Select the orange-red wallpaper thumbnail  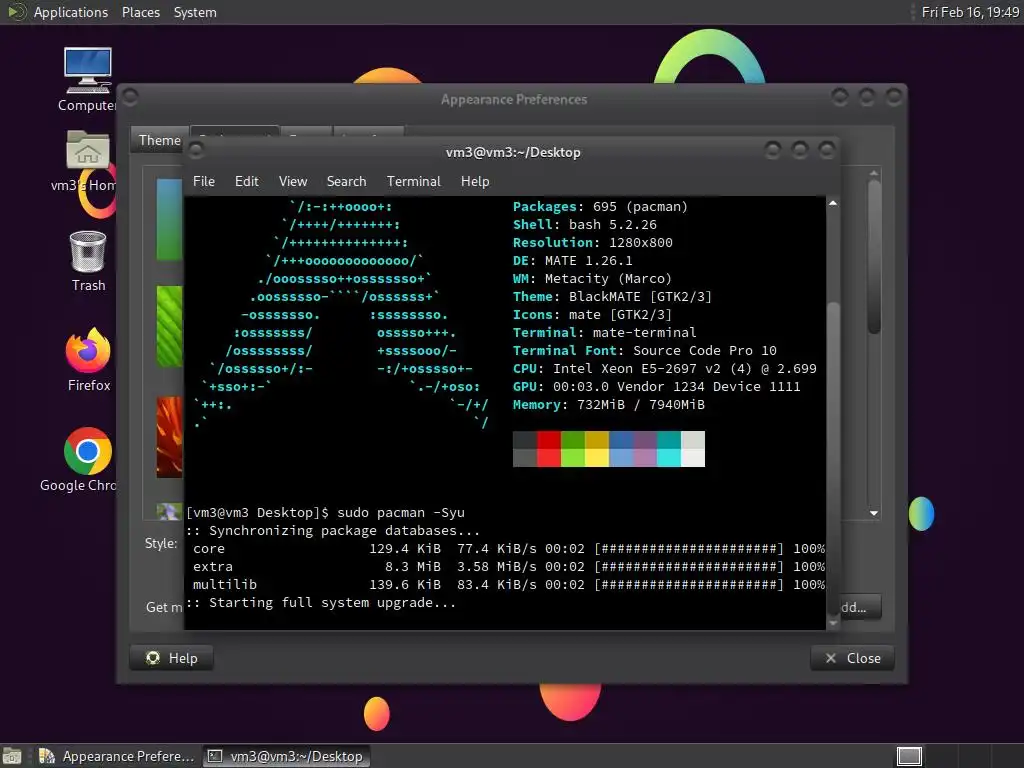[169, 436]
